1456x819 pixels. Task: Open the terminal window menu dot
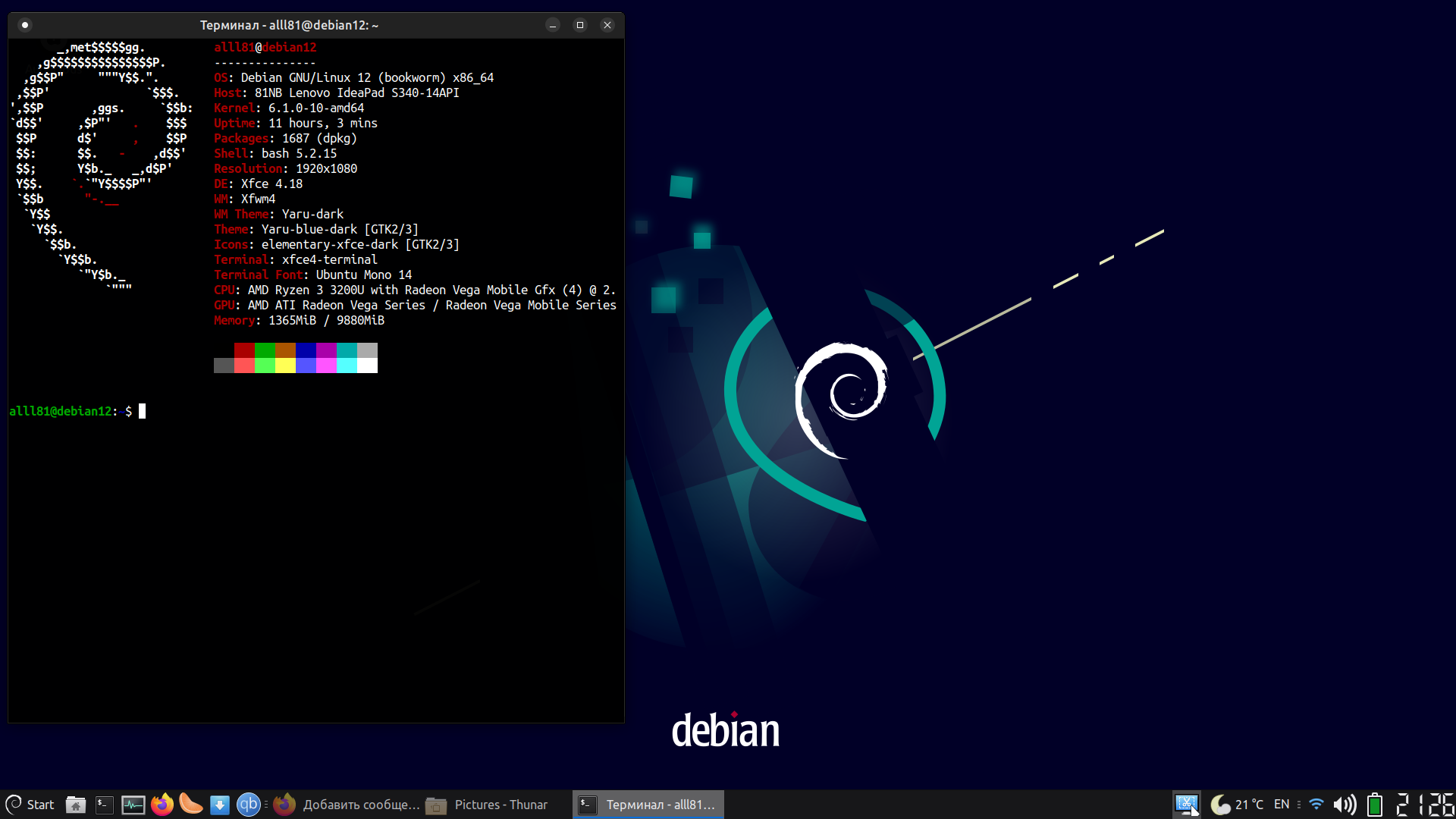click(x=25, y=25)
